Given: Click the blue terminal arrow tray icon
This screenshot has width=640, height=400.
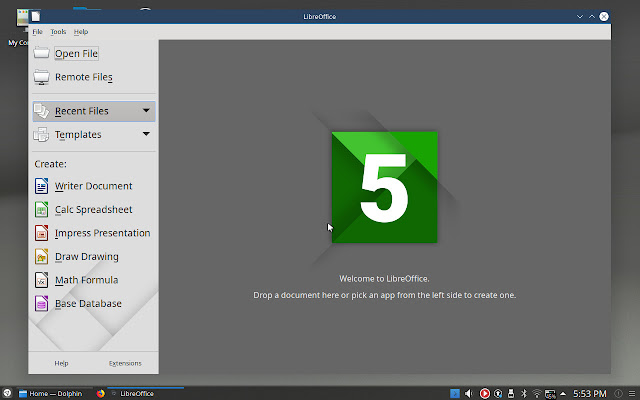Looking at the screenshot, I should coord(455,393).
